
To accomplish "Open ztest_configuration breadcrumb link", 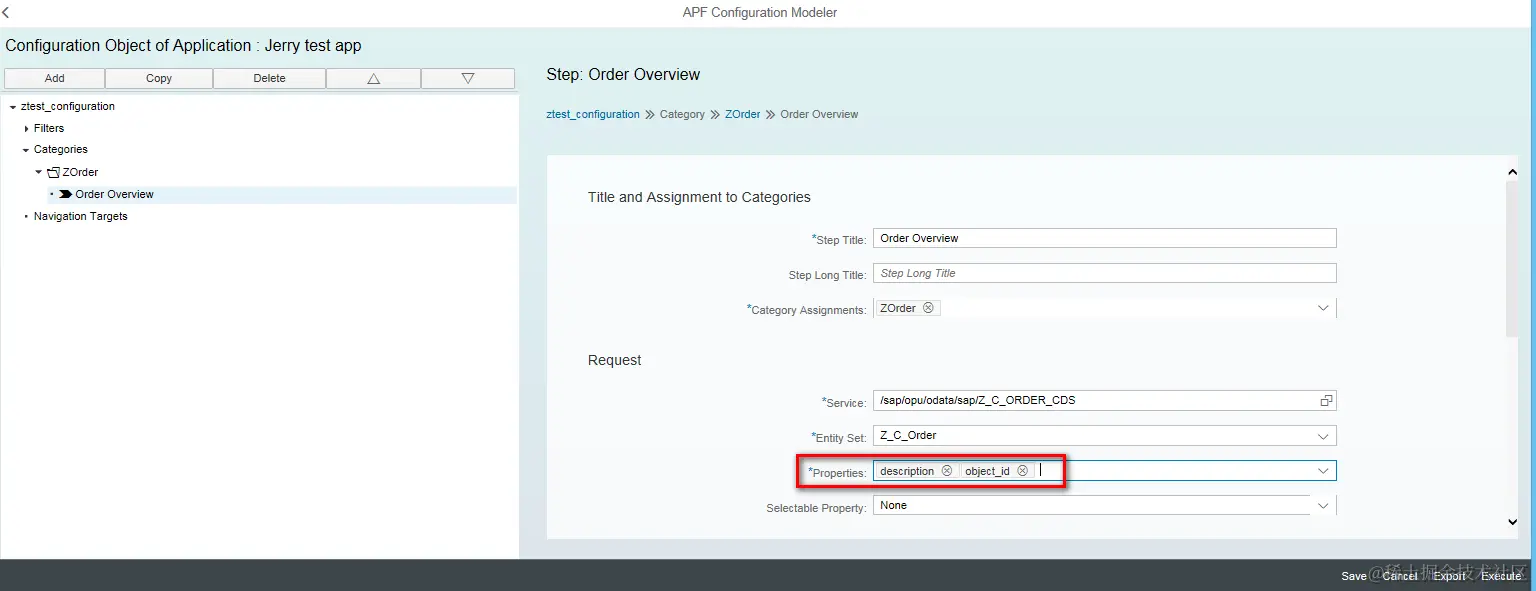I will tap(593, 114).
